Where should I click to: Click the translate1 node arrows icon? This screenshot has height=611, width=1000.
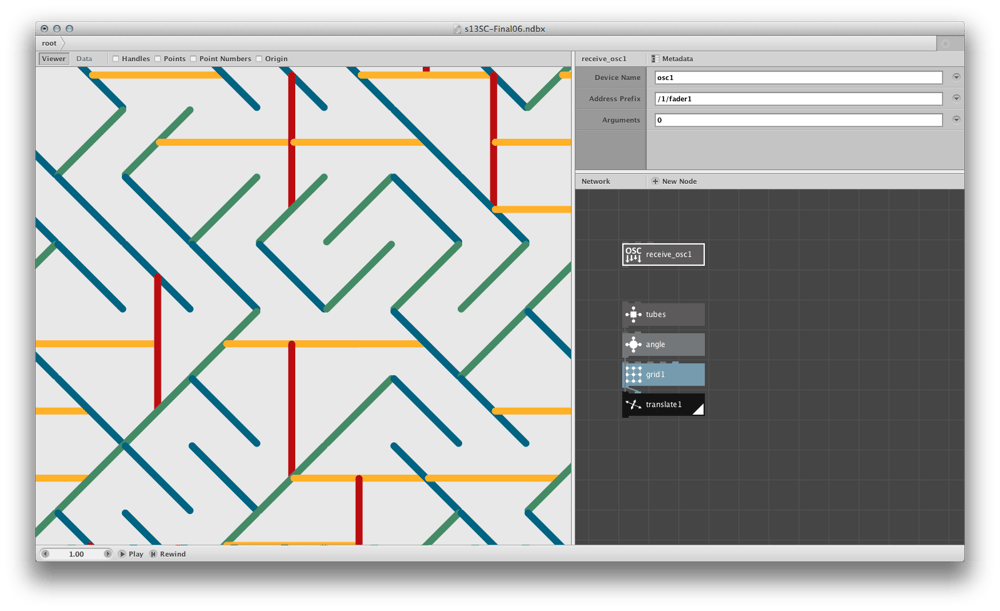633,404
